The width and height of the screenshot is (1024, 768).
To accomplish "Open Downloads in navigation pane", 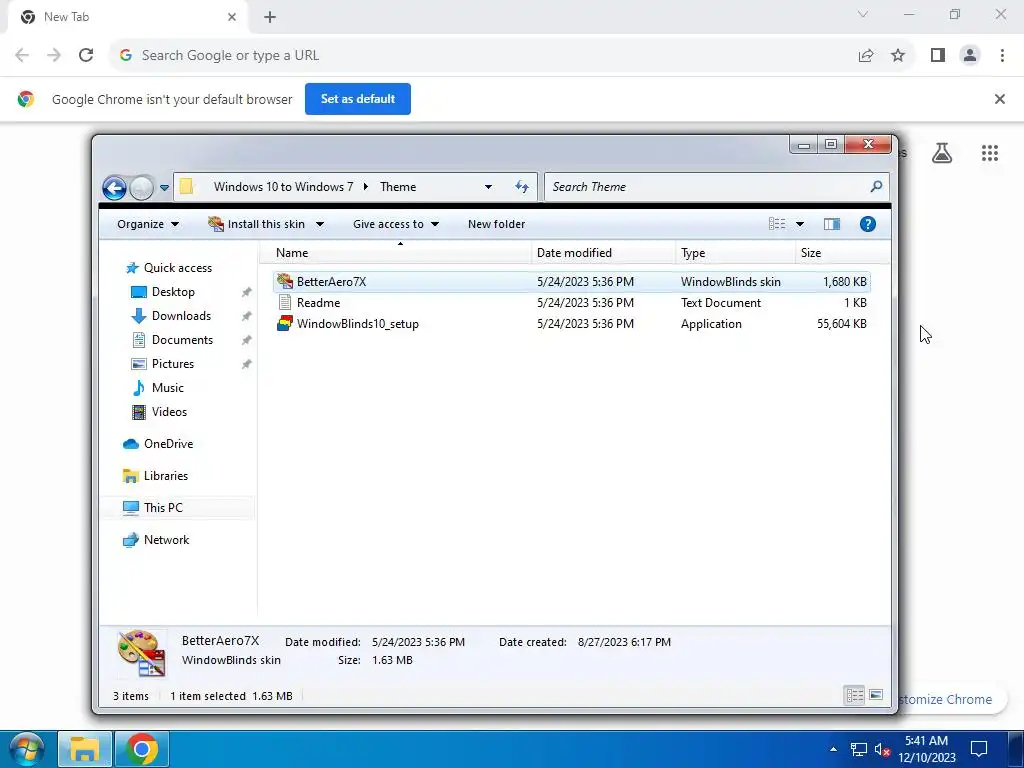I will tap(171, 316).
